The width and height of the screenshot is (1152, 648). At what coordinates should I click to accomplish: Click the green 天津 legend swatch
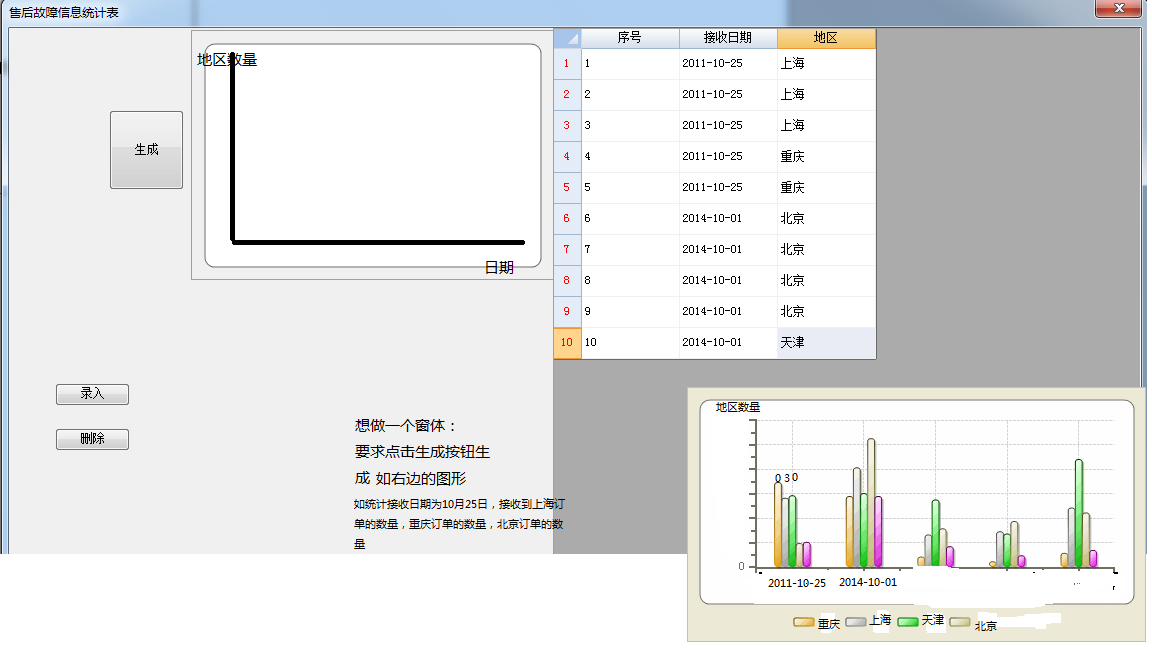[908, 621]
